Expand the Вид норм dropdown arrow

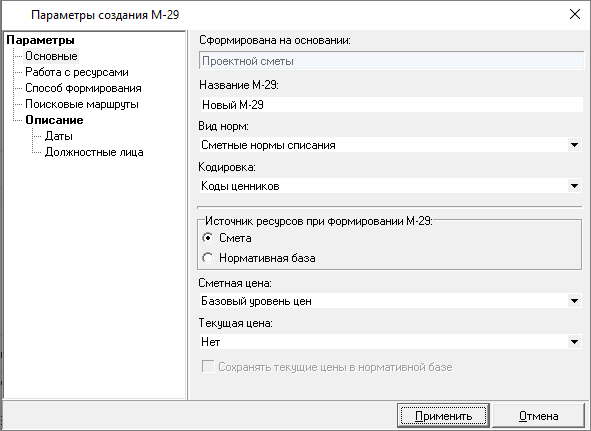click(574, 145)
